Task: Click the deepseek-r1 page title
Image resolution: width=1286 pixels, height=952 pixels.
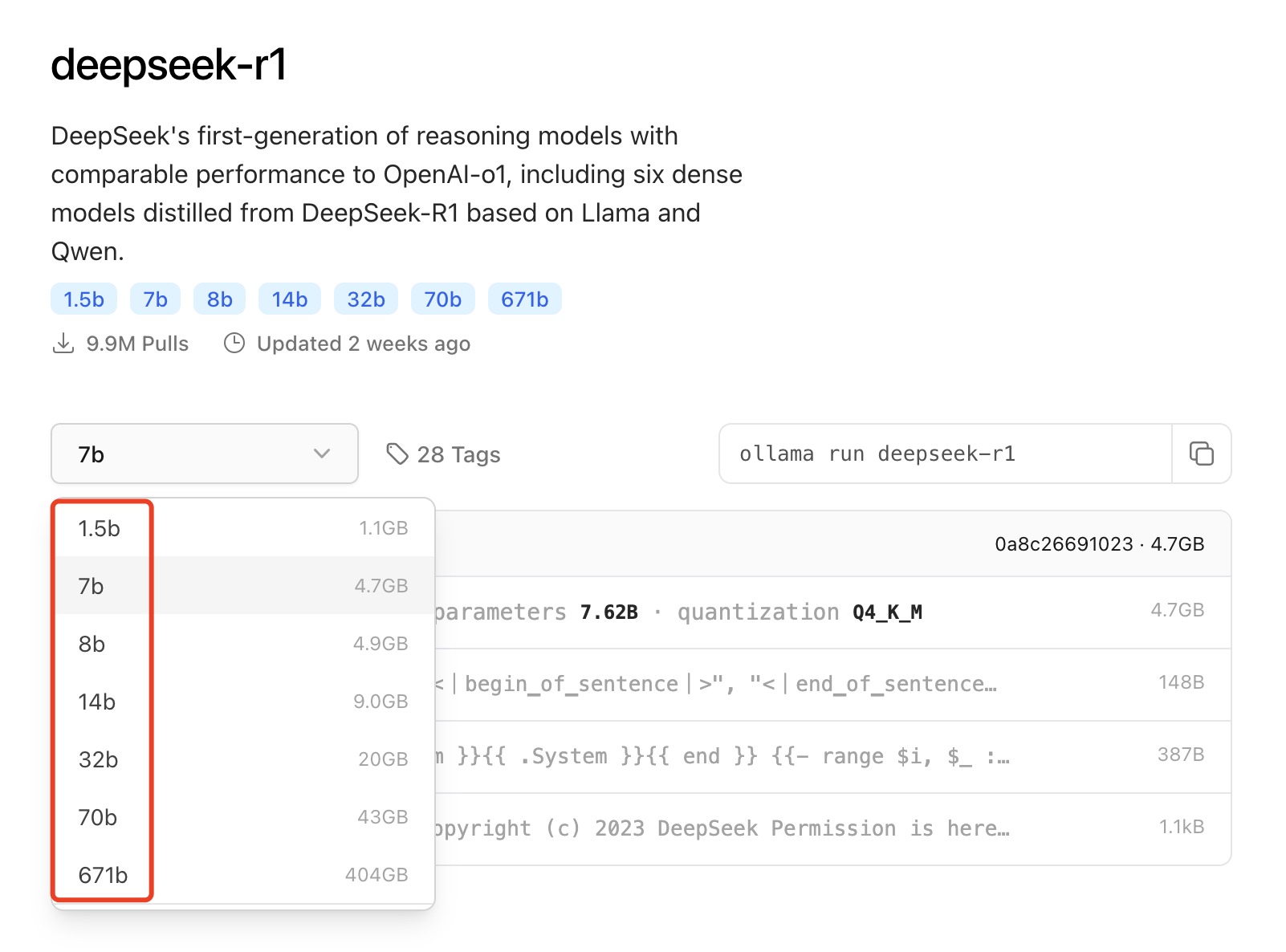Action: [x=169, y=64]
